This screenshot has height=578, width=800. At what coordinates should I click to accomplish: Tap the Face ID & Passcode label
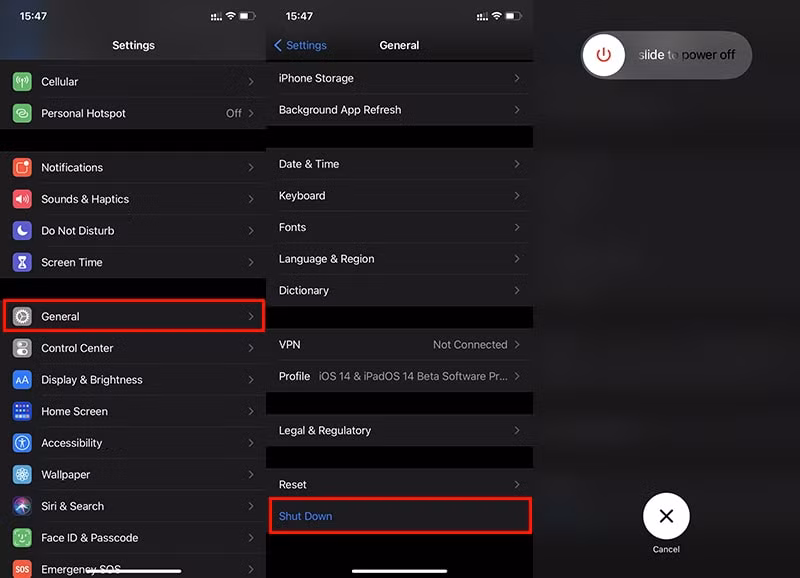point(90,538)
